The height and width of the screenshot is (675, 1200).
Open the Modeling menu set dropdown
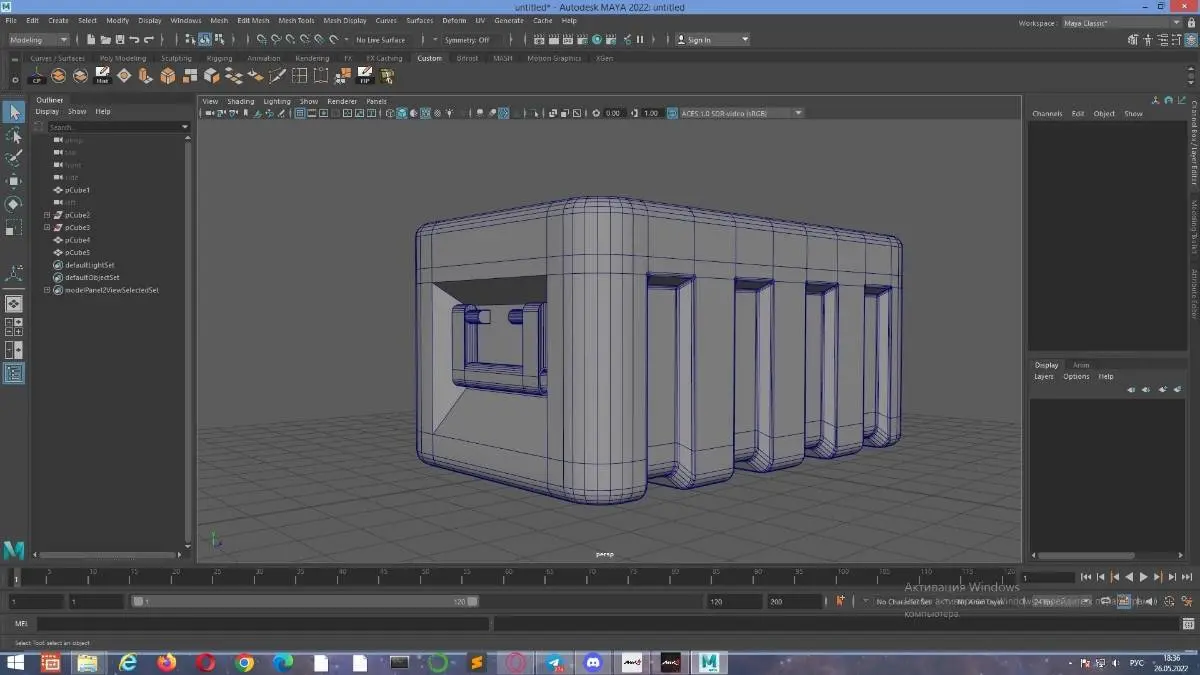pos(39,40)
